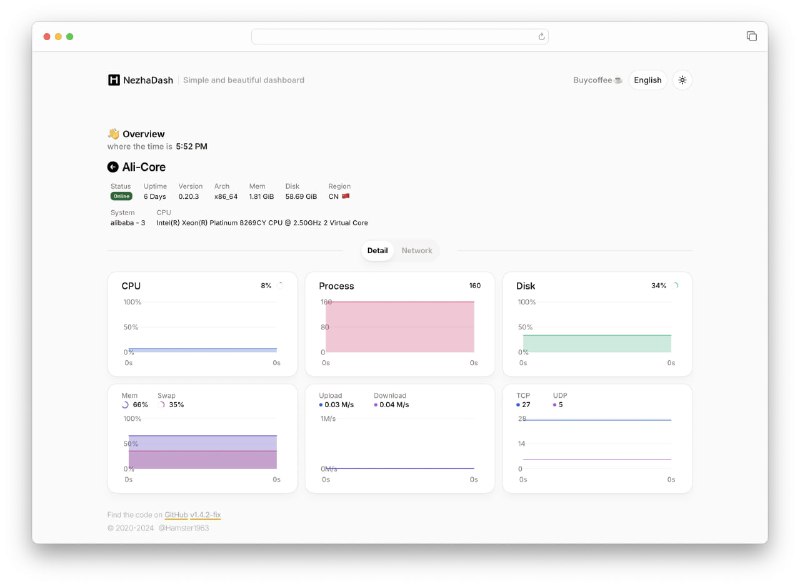Viewport: 800px width, 586px height.
Task: Open the English language dropdown
Action: point(647,80)
